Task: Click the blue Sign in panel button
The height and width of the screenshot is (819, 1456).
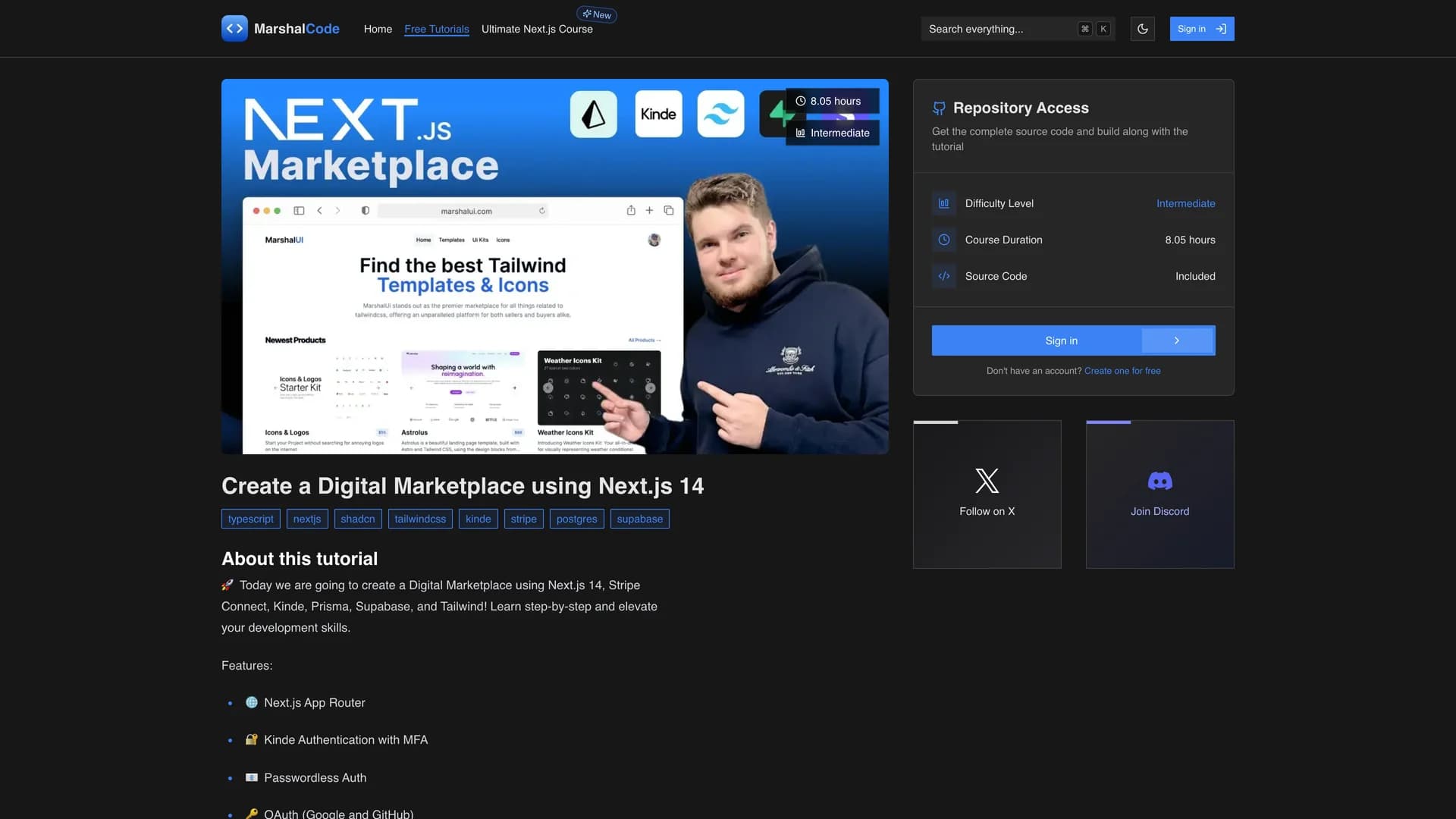Action: click(1060, 340)
